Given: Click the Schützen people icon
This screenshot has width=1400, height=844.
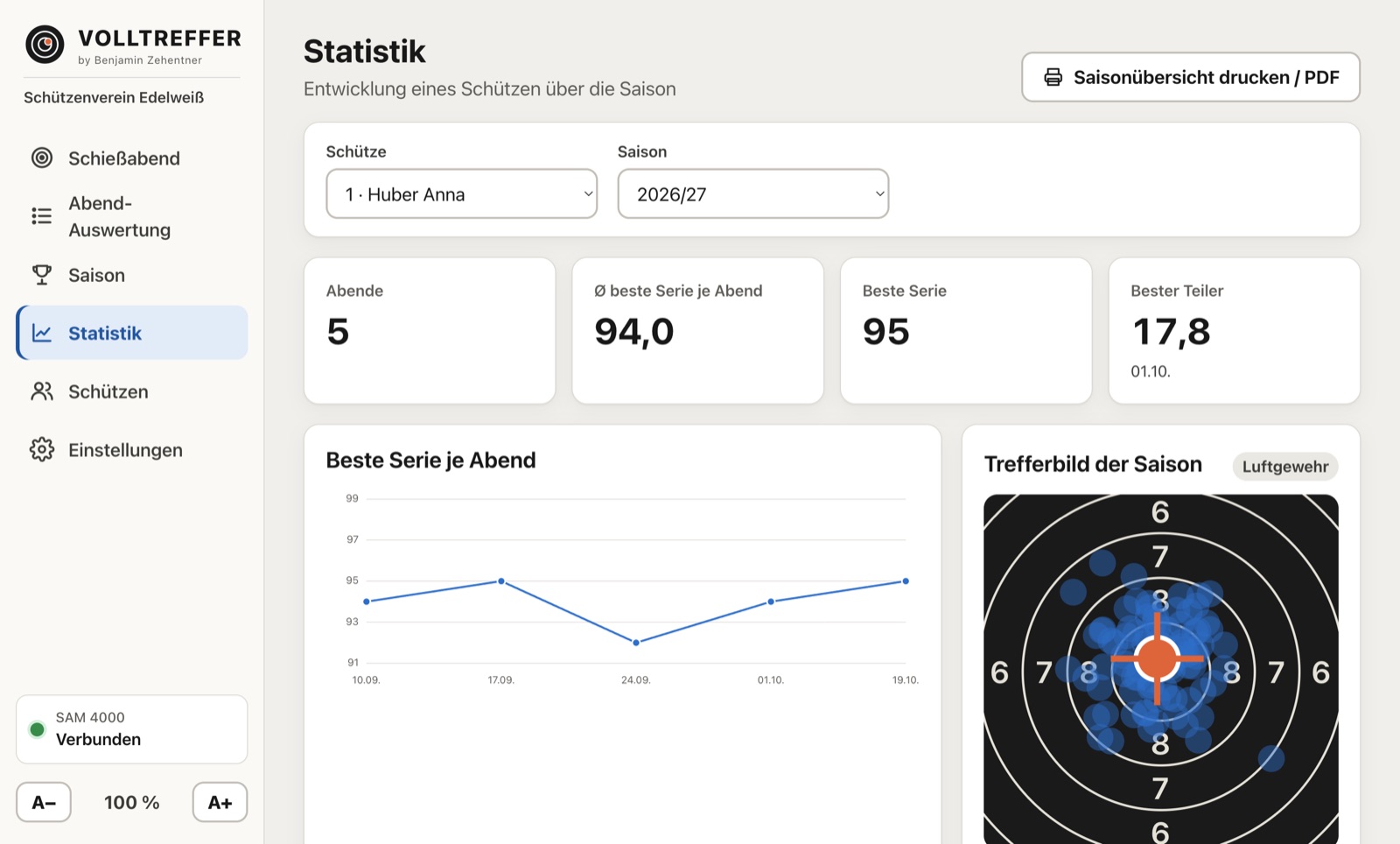Looking at the screenshot, I should tap(42, 391).
